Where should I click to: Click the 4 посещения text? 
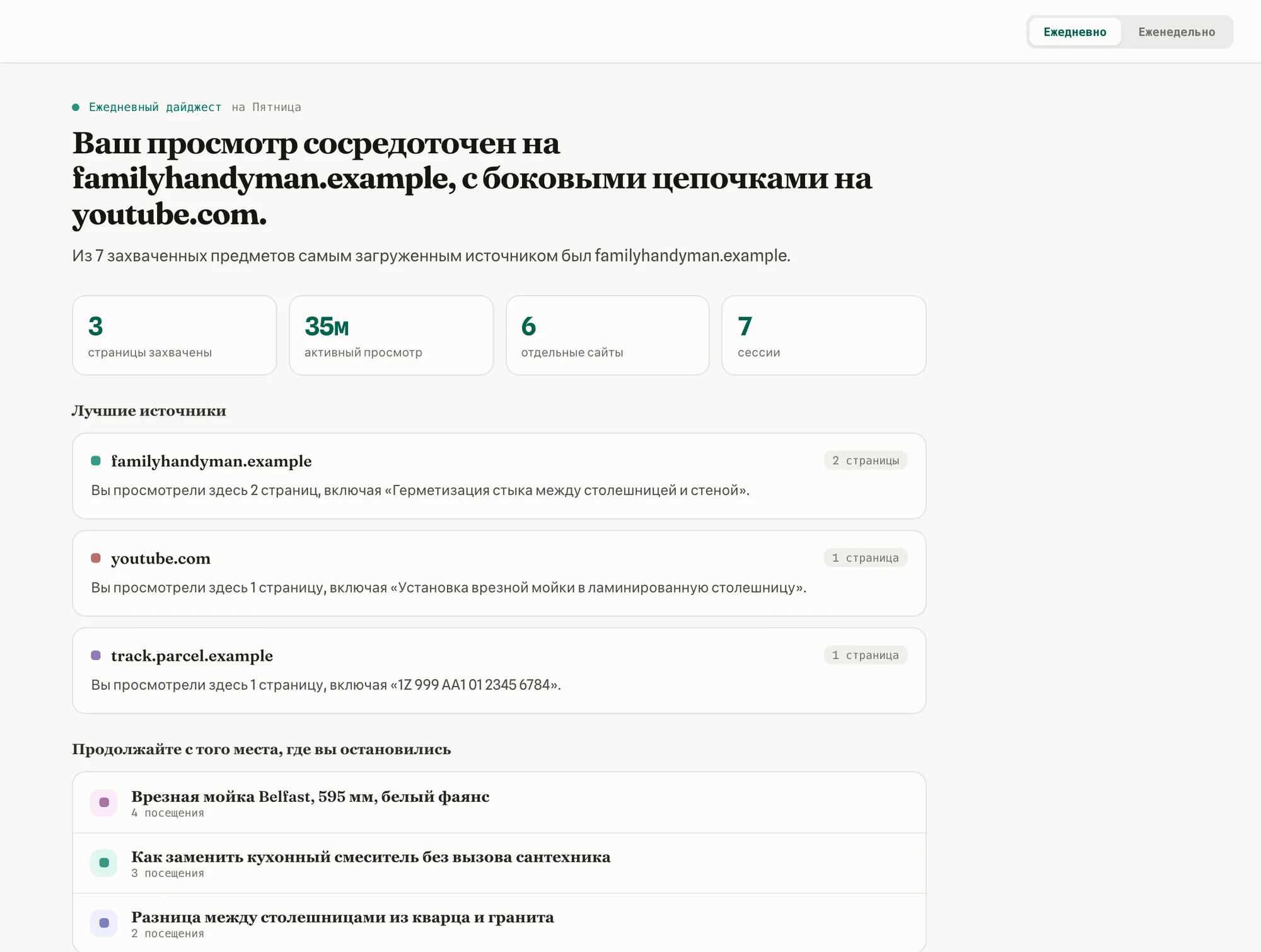click(168, 813)
